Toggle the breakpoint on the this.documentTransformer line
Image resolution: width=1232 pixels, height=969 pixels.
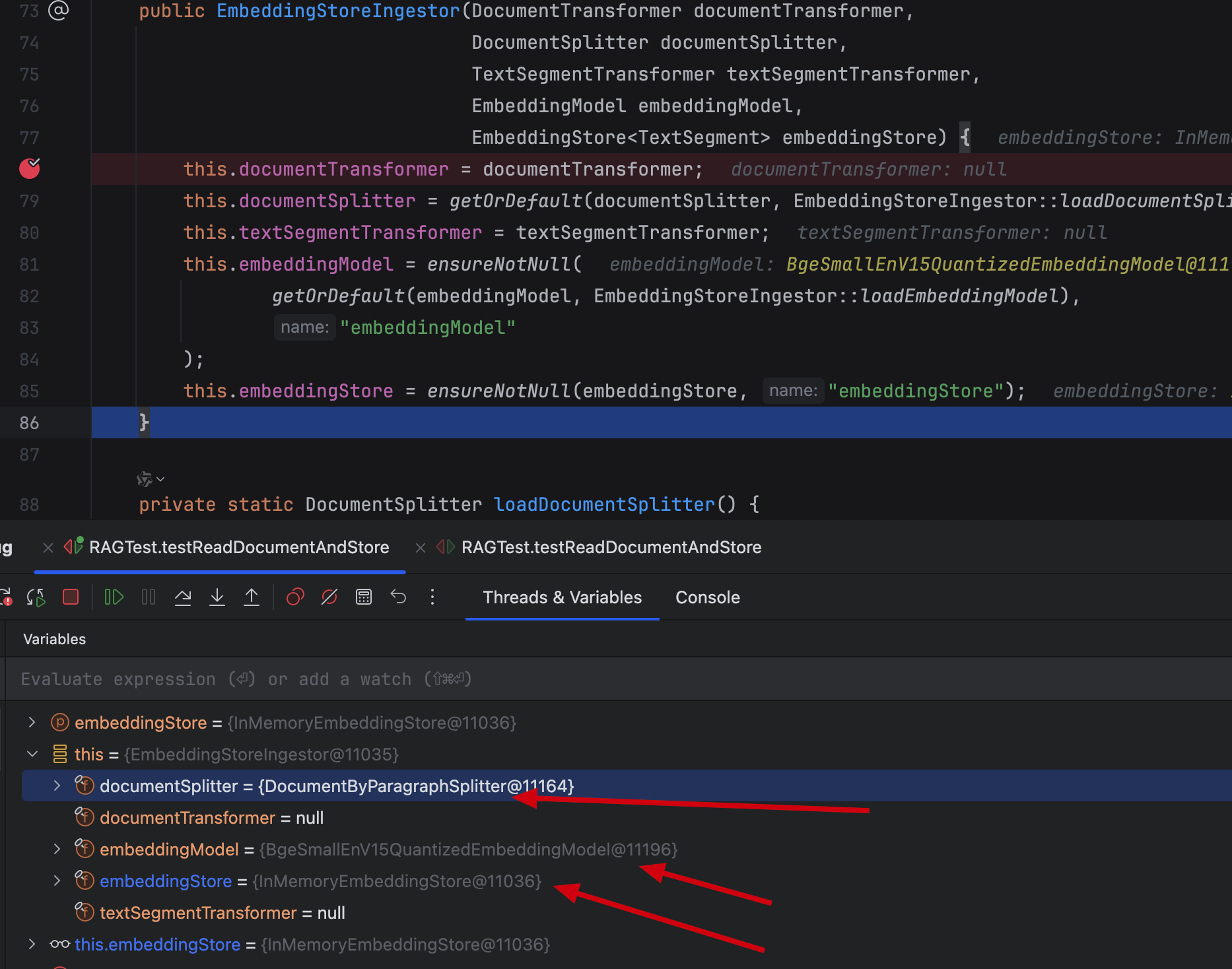coord(30,169)
